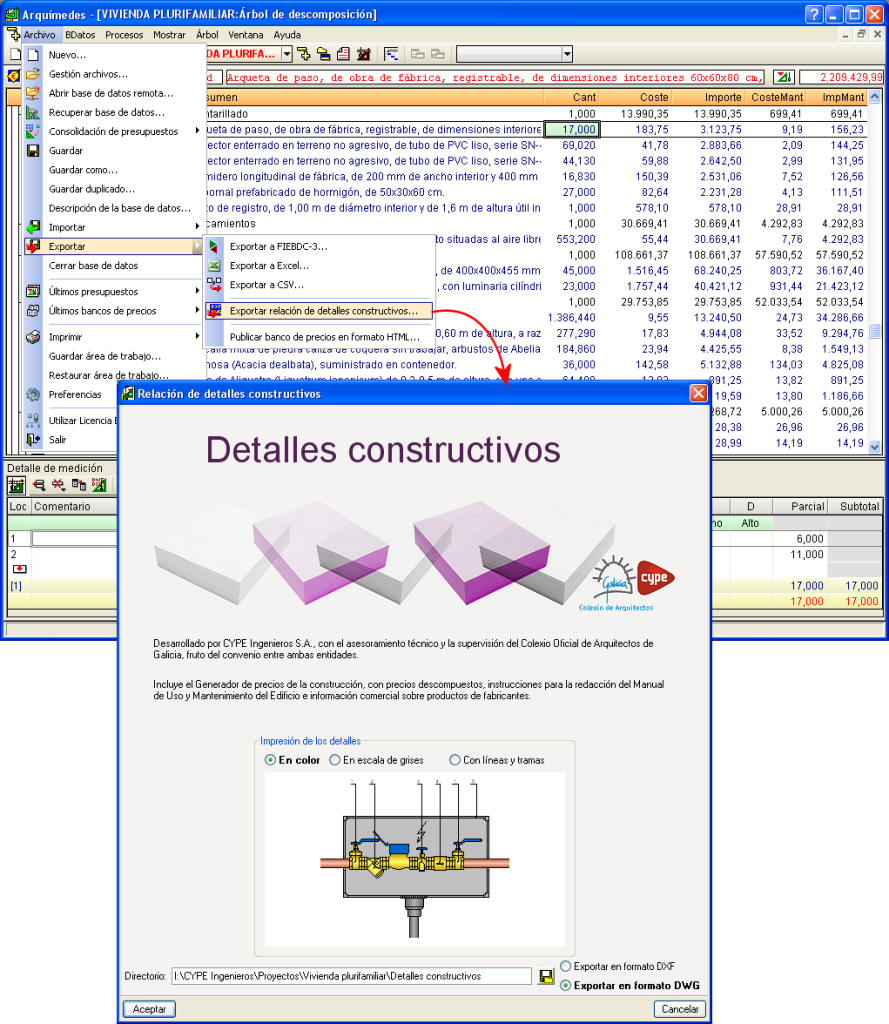The height and width of the screenshot is (1024, 889).
Task: Click the Ventana menu
Action: coord(246,35)
